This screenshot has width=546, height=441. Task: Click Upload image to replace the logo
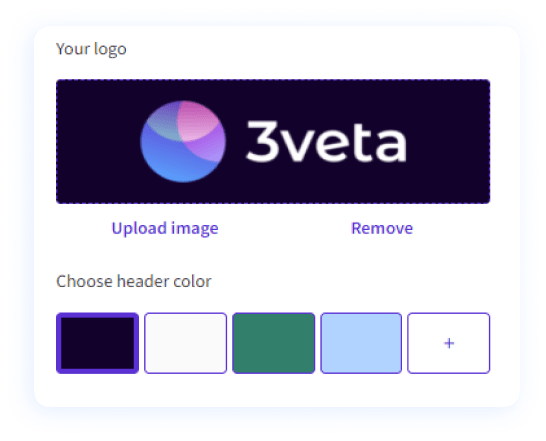[x=165, y=229]
